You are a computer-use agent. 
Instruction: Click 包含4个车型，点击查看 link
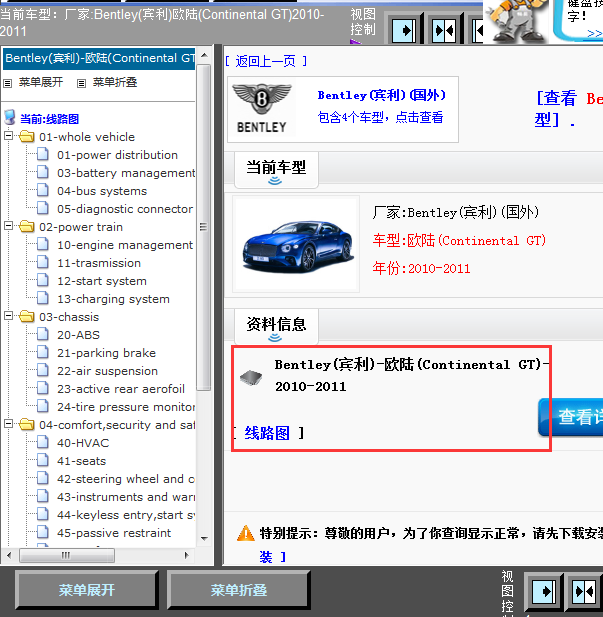pos(380,117)
